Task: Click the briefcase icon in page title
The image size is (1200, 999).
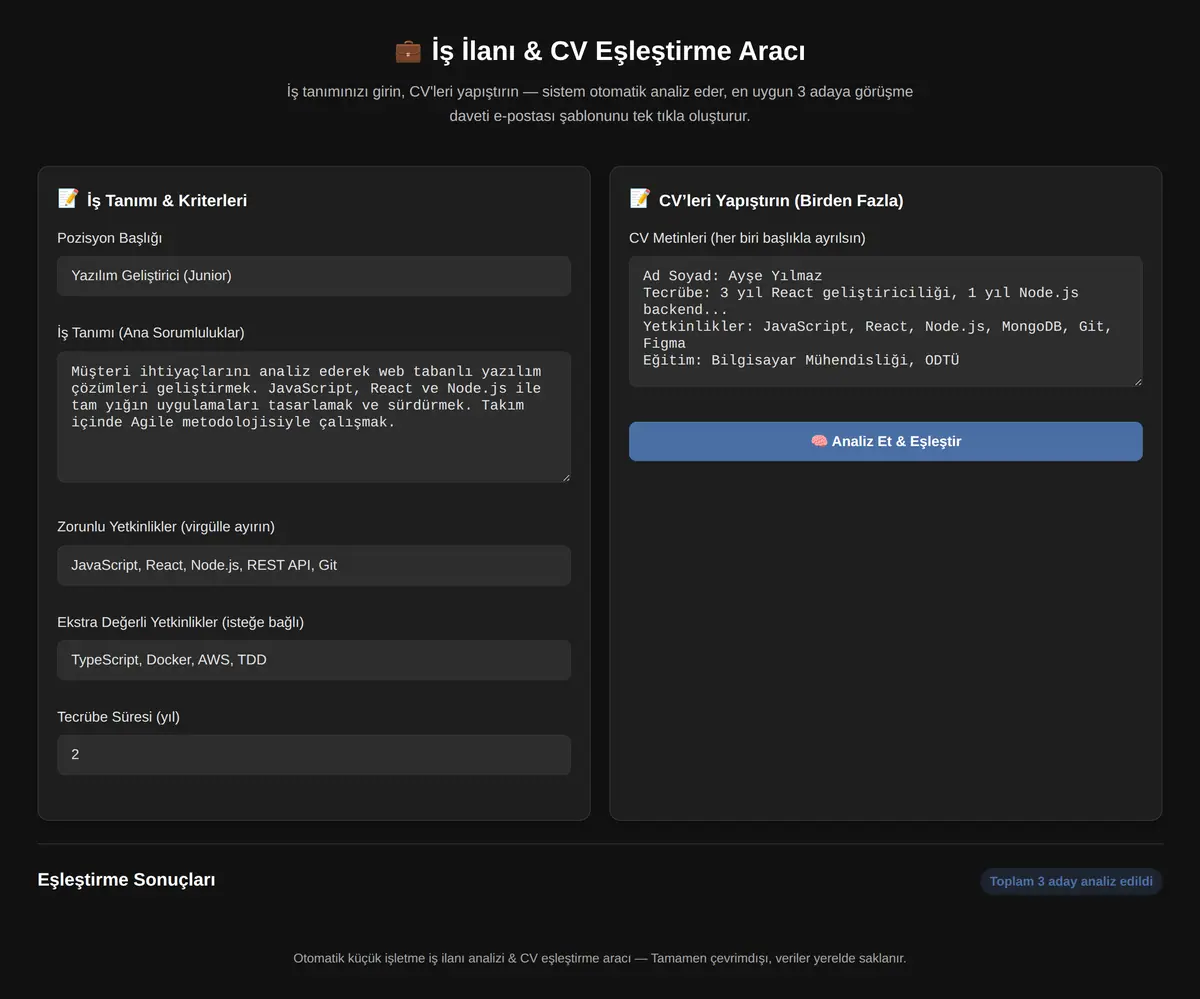Action: 408,51
